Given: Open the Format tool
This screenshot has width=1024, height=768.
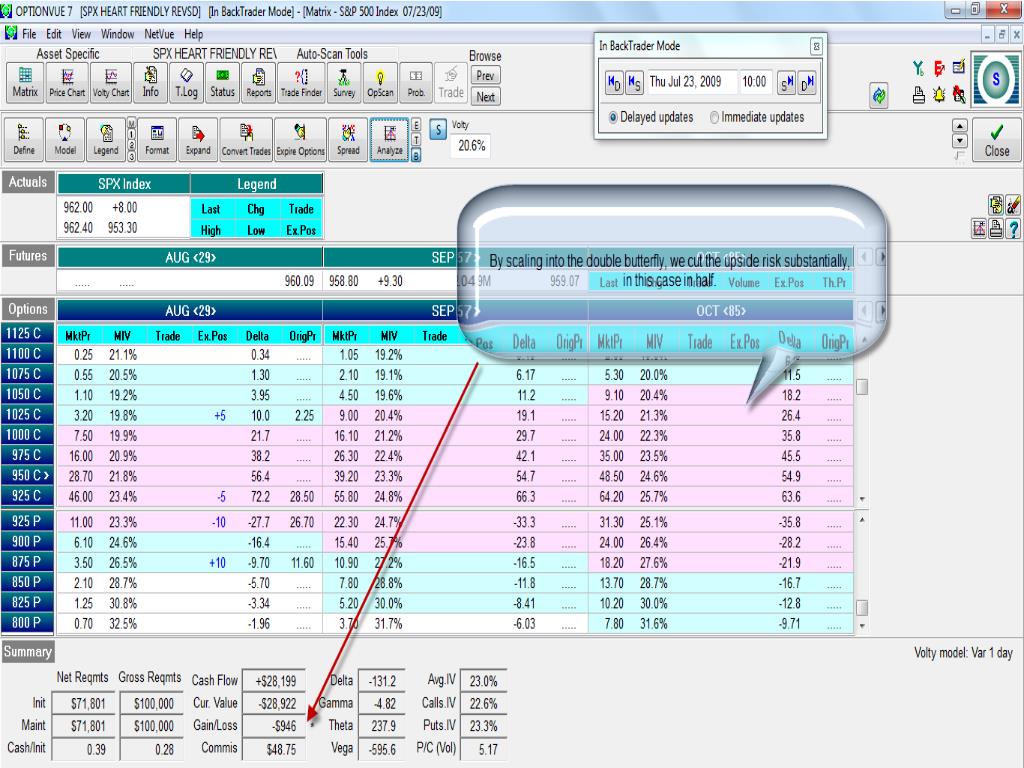Looking at the screenshot, I should coord(157,138).
